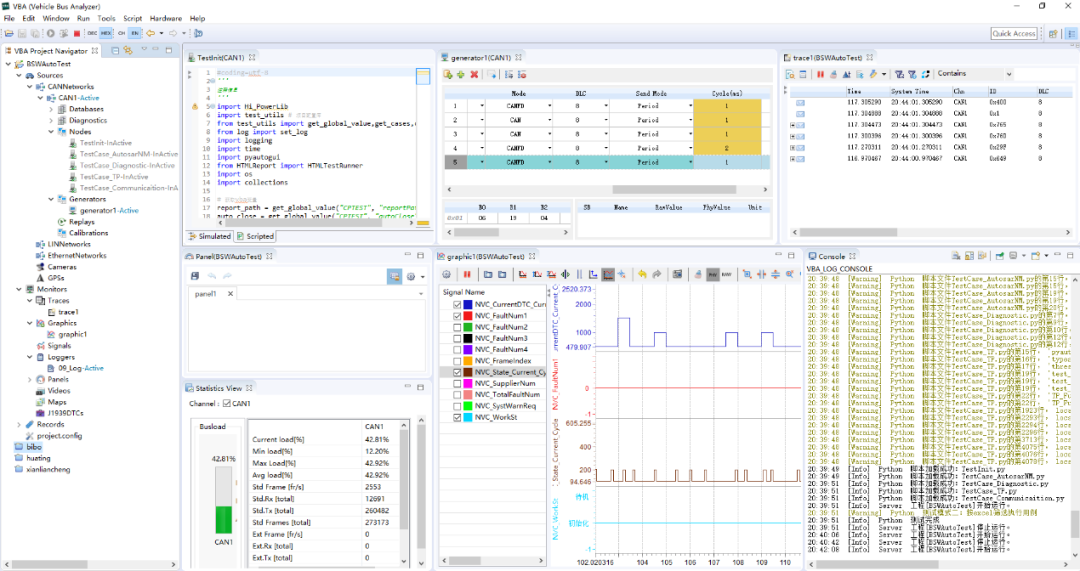
Task: Pause the trace1 view
Action: click(x=820, y=74)
